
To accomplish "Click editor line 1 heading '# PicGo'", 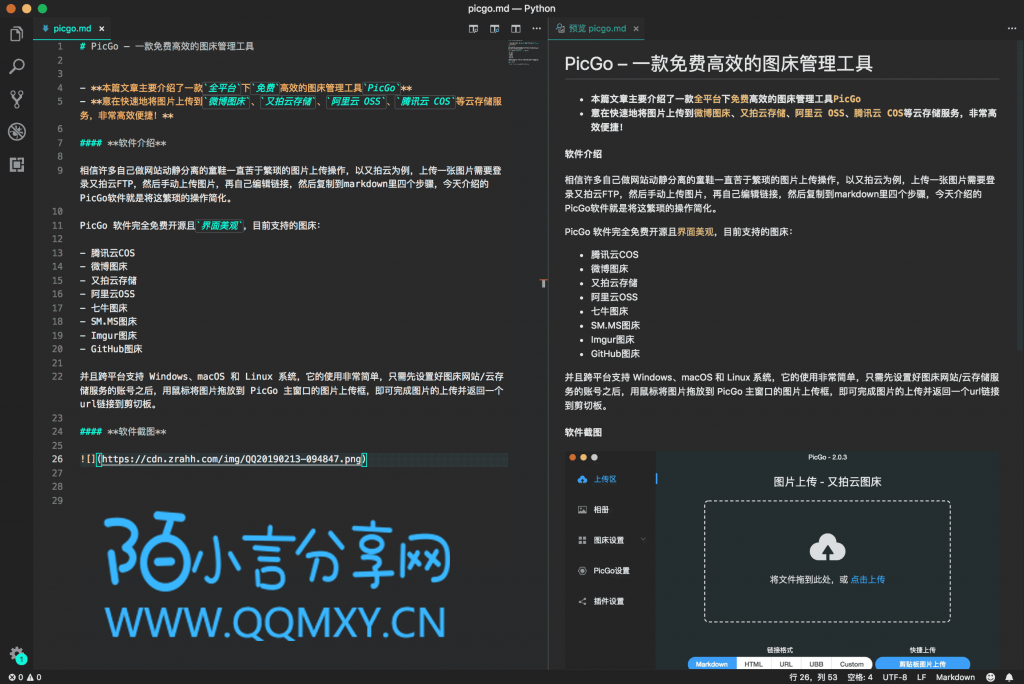I will (x=167, y=46).
